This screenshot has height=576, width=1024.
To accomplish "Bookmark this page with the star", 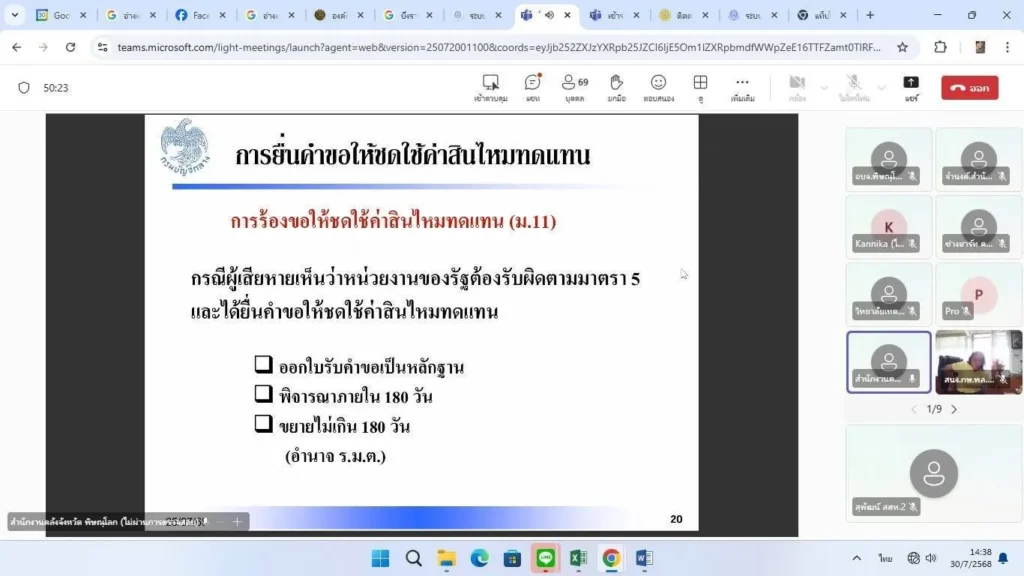I will point(903,47).
